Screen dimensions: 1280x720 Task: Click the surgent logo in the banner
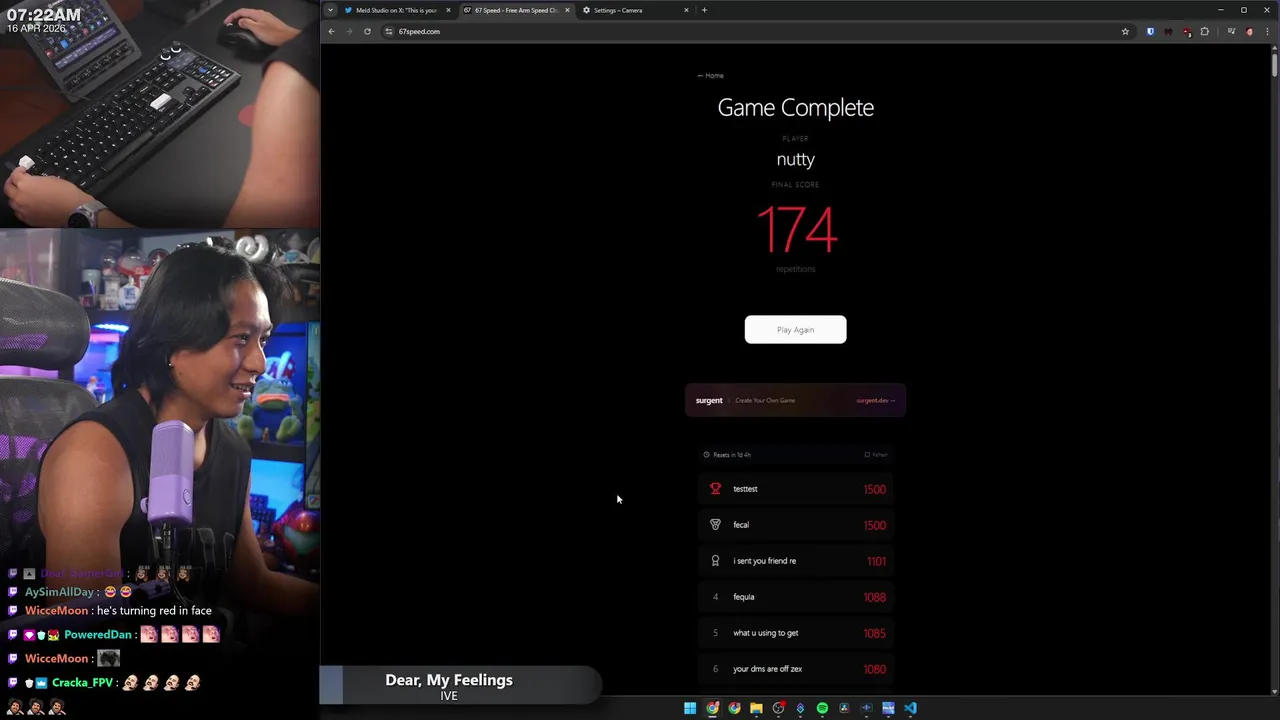[709, 401]
